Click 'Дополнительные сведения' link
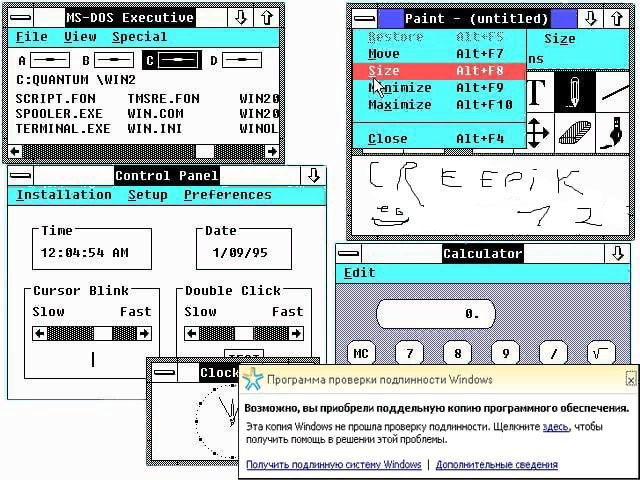The image size is (640, 480). [x=496, y=464]
